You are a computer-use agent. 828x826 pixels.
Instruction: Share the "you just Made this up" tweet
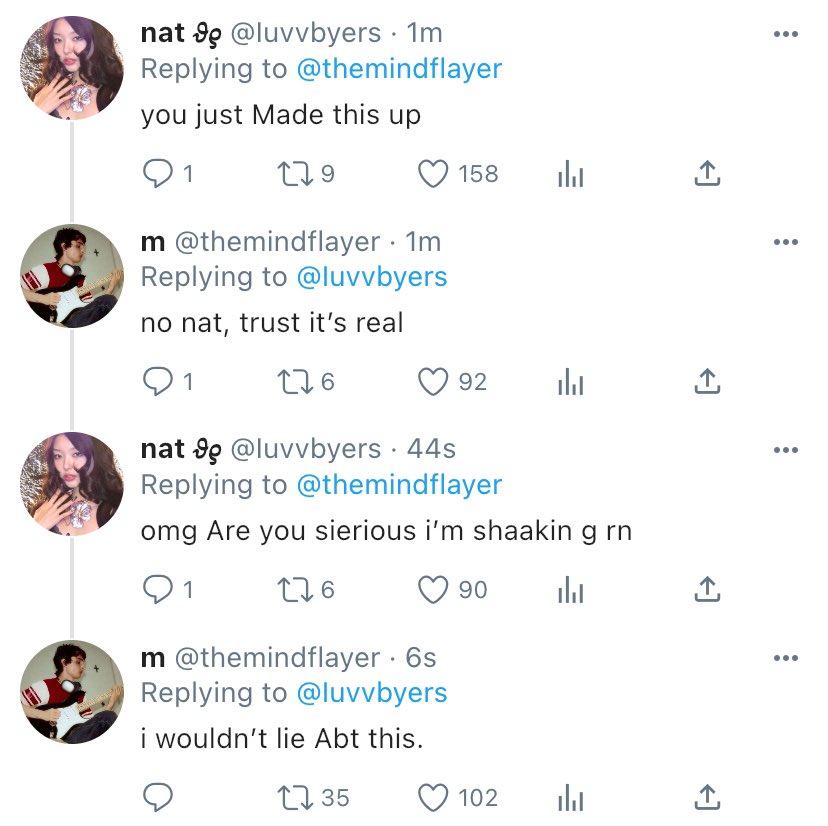707,174
